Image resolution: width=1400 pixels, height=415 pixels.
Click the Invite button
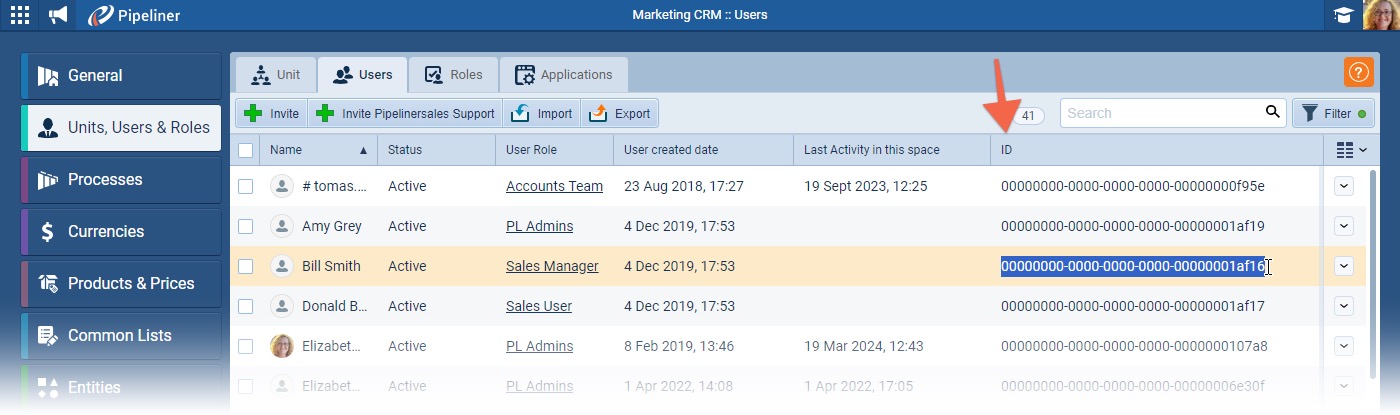272,113
